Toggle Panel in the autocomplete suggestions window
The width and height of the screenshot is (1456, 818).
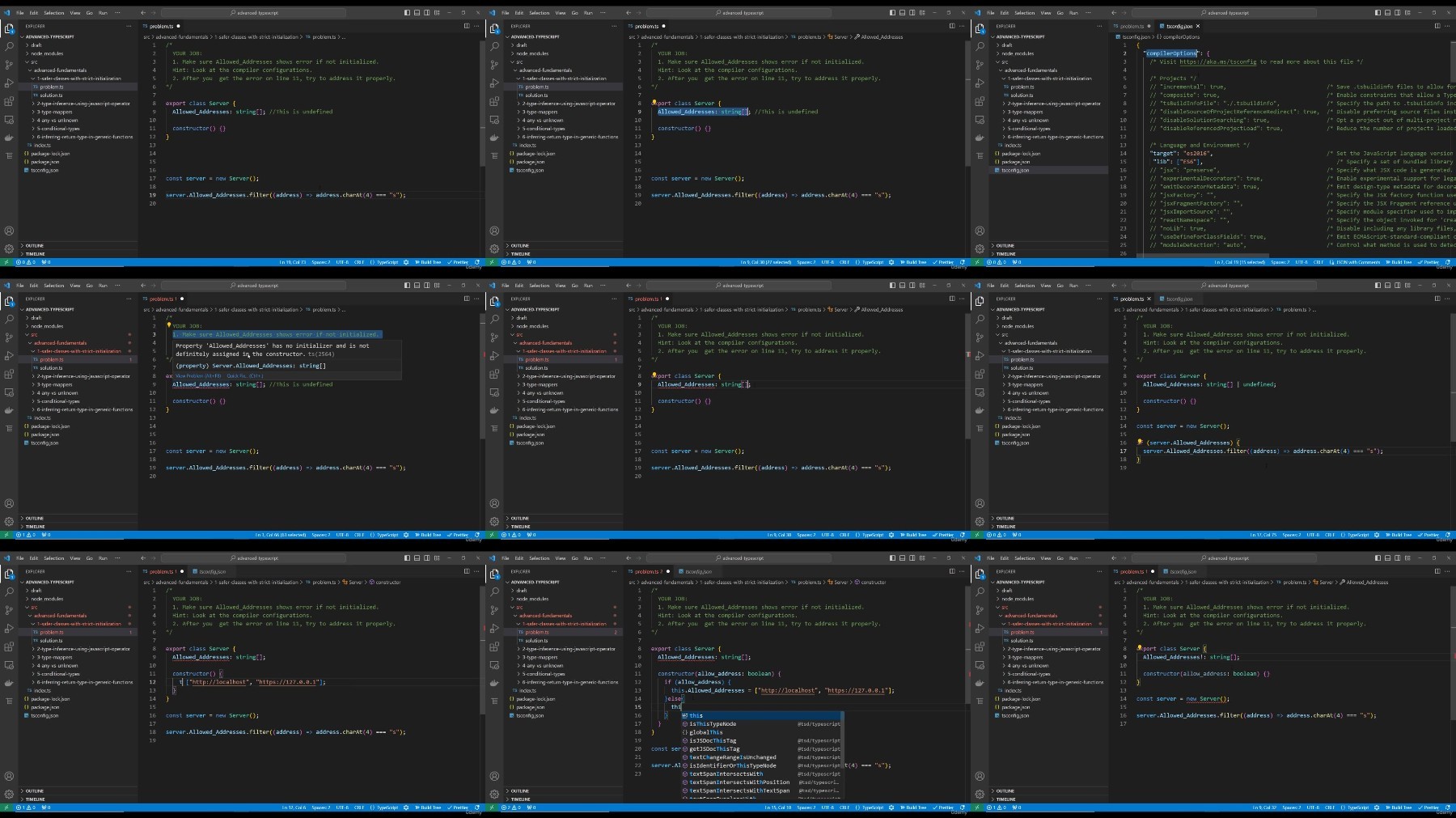pyautogui.click(x=902, y=558)
